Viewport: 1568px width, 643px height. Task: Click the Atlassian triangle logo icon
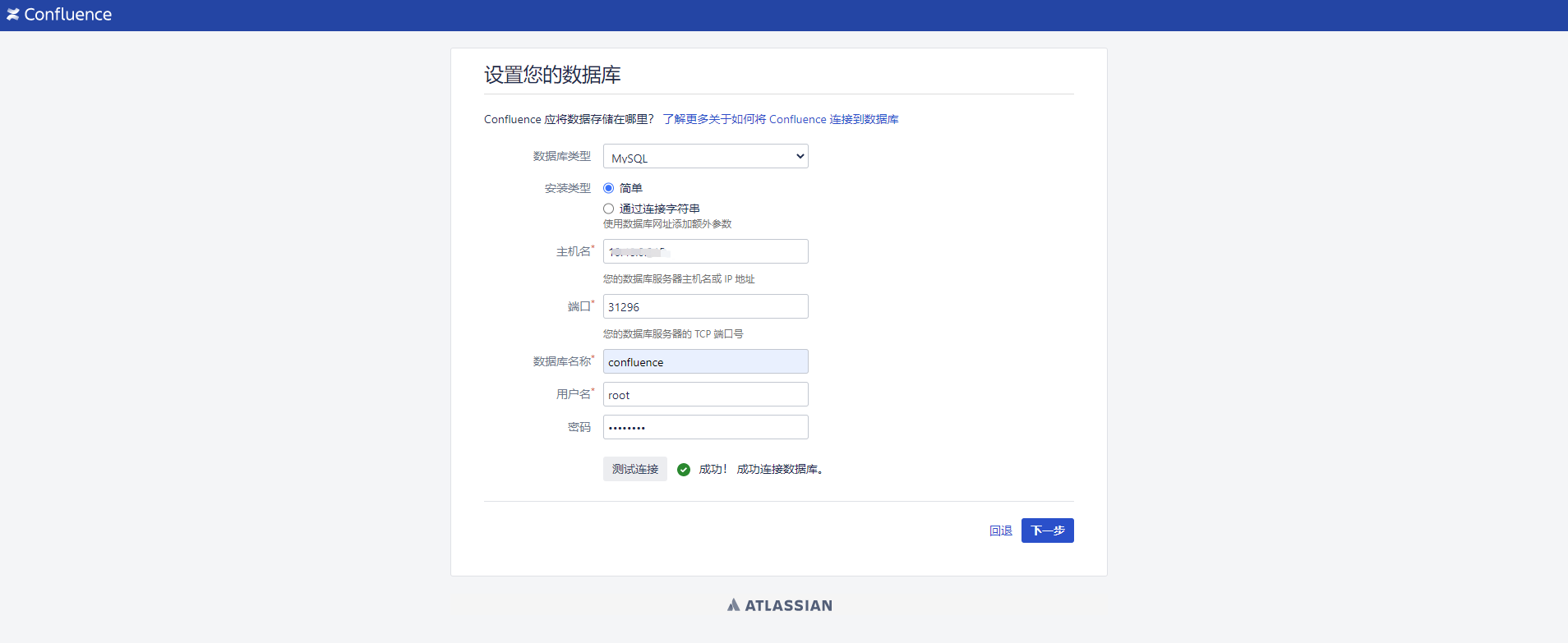click(733, 605)
